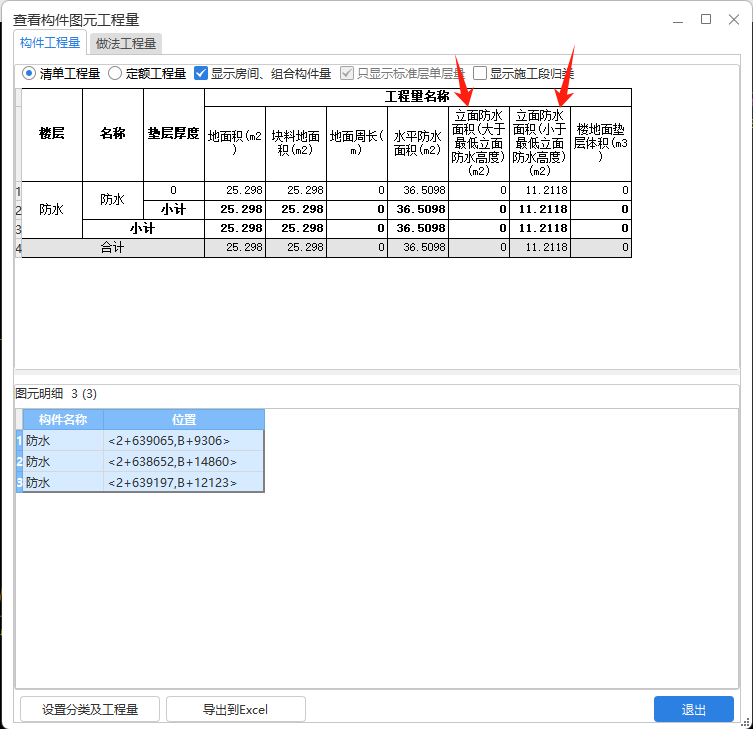
Task: Click the 小计 cell in row 2
Action: (x=174, y=210)
